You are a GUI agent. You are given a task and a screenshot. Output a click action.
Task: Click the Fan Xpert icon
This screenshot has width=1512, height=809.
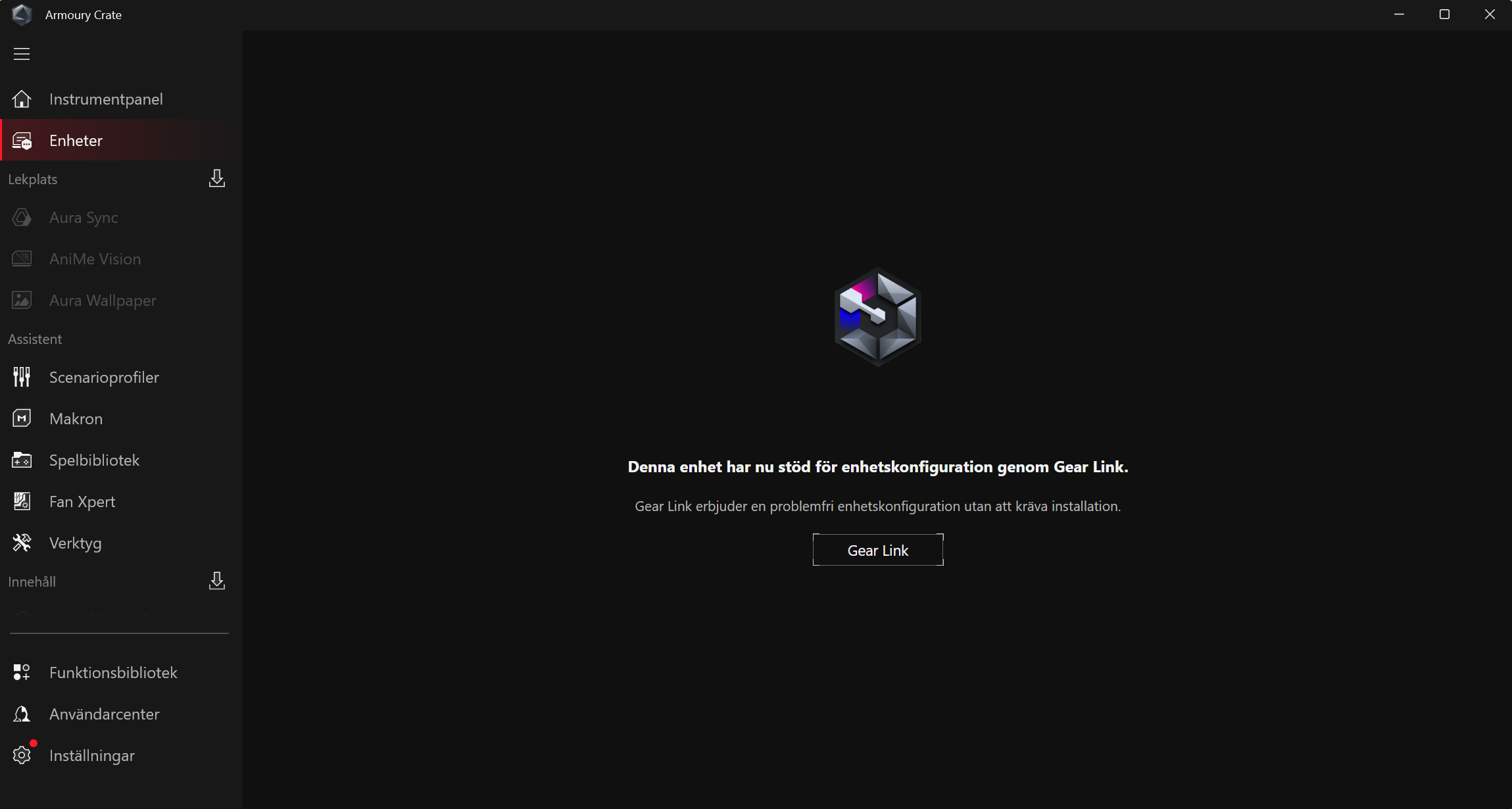22,502
